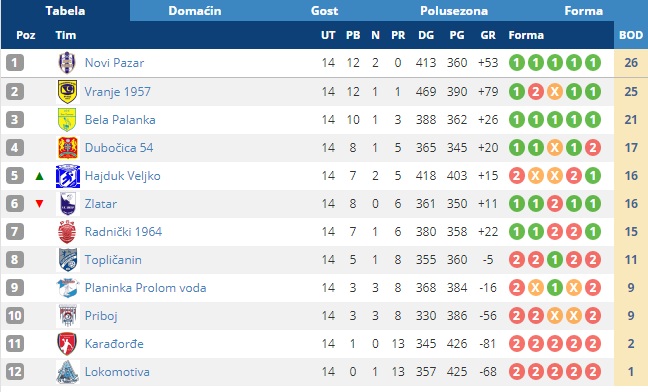Screen dimensions: 648x392
Task: Open the Polusezona tab
Action: point(454,10)
